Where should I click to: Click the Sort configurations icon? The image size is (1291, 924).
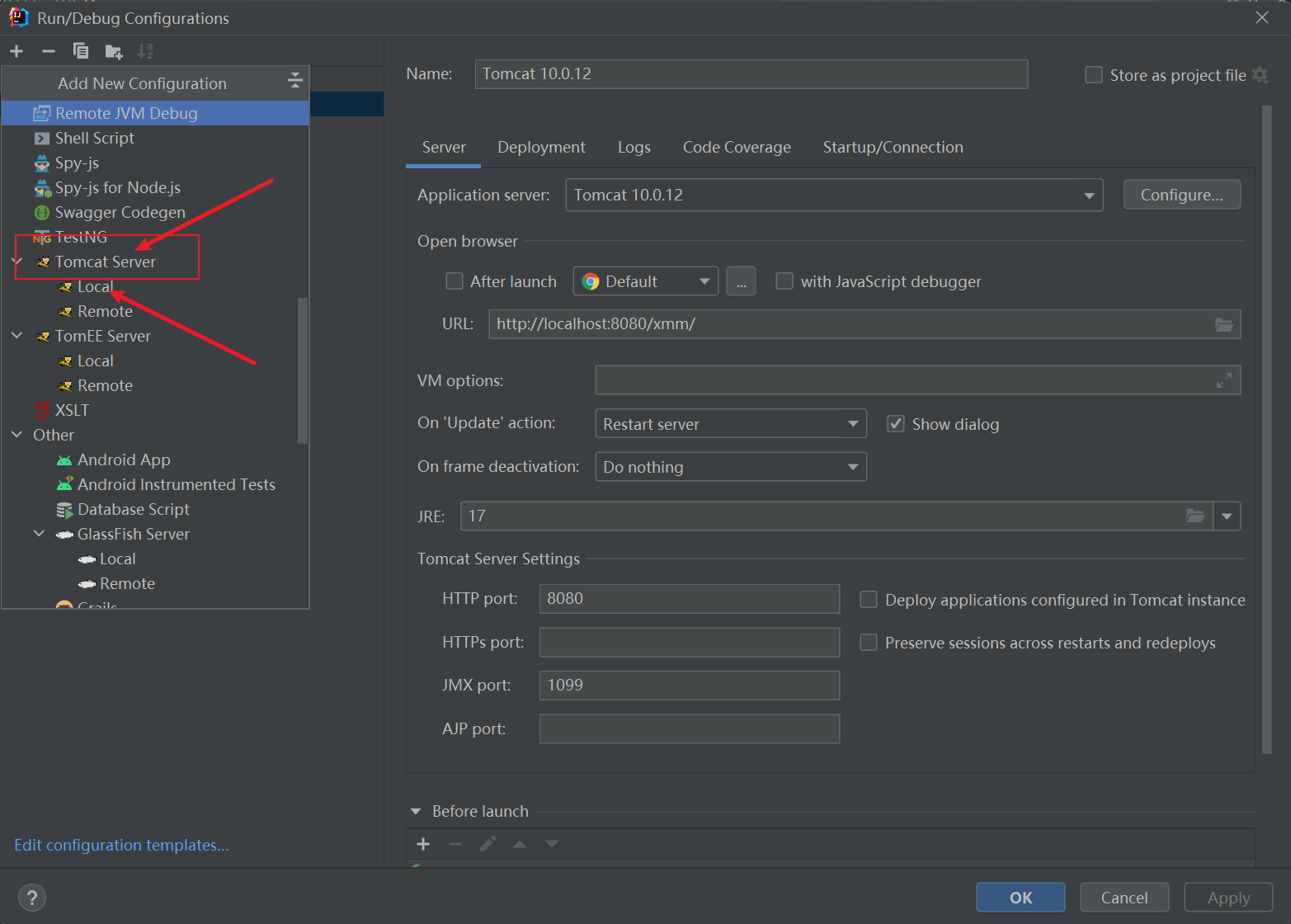pyautogui.click(x=145, y=51)
